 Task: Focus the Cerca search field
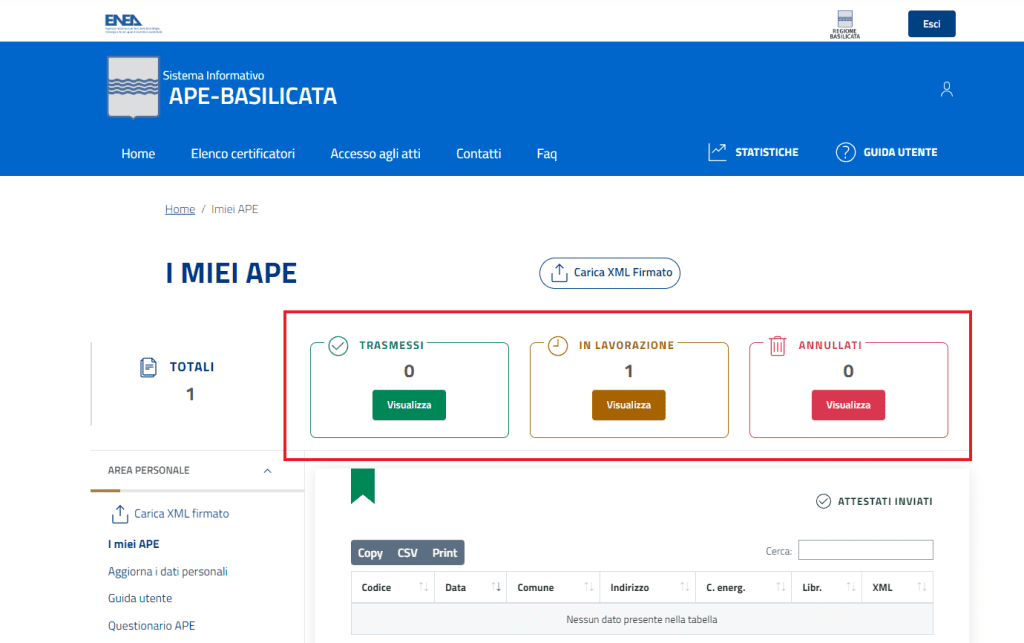865,550
